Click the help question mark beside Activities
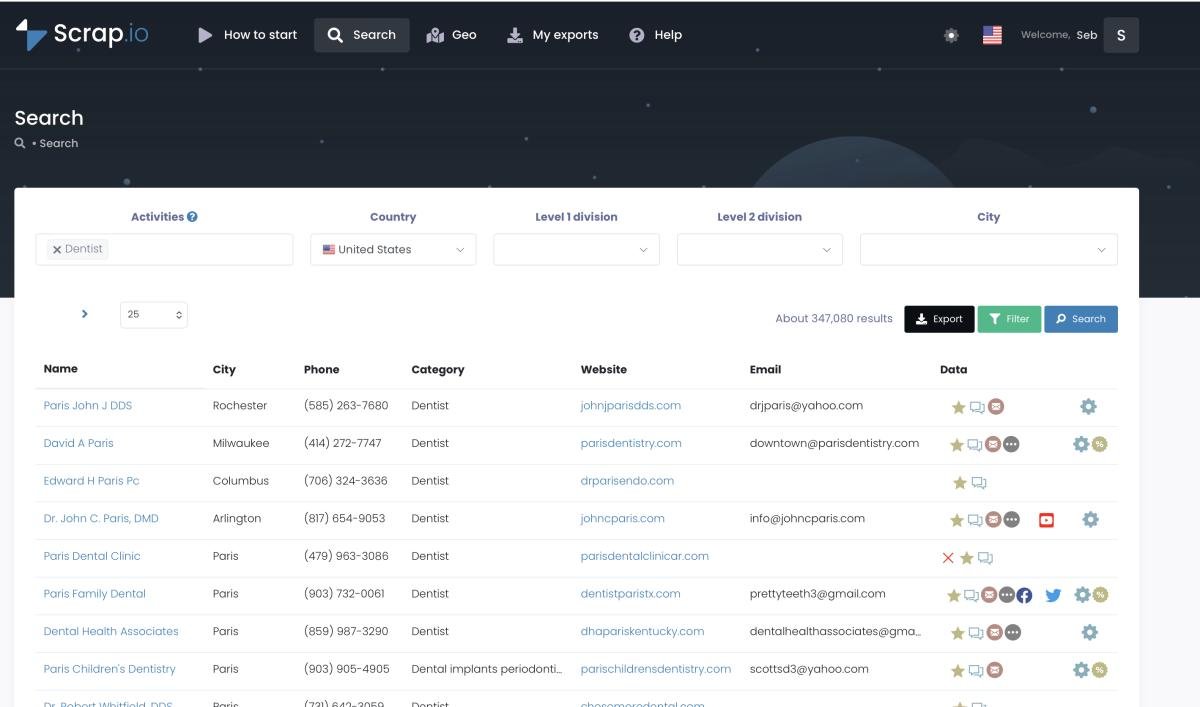Viewport: 1200px width, 707px height. (x=192, y=217)
